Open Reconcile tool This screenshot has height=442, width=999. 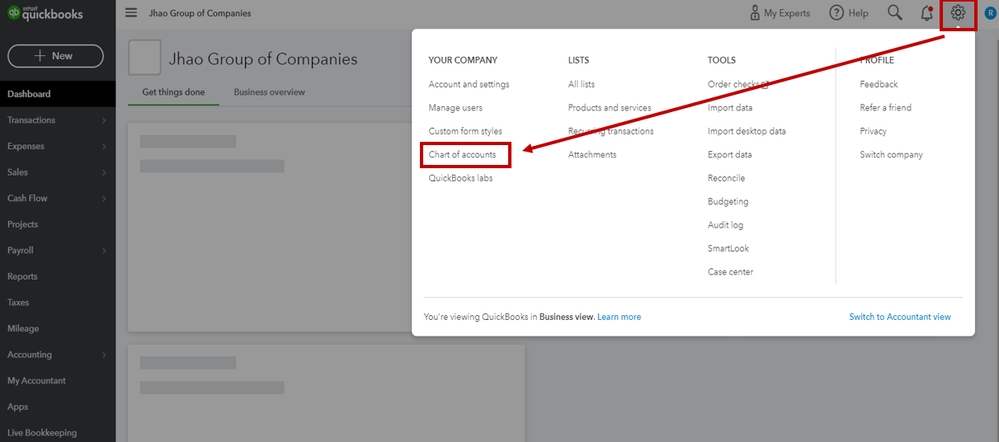pos(726,178)
